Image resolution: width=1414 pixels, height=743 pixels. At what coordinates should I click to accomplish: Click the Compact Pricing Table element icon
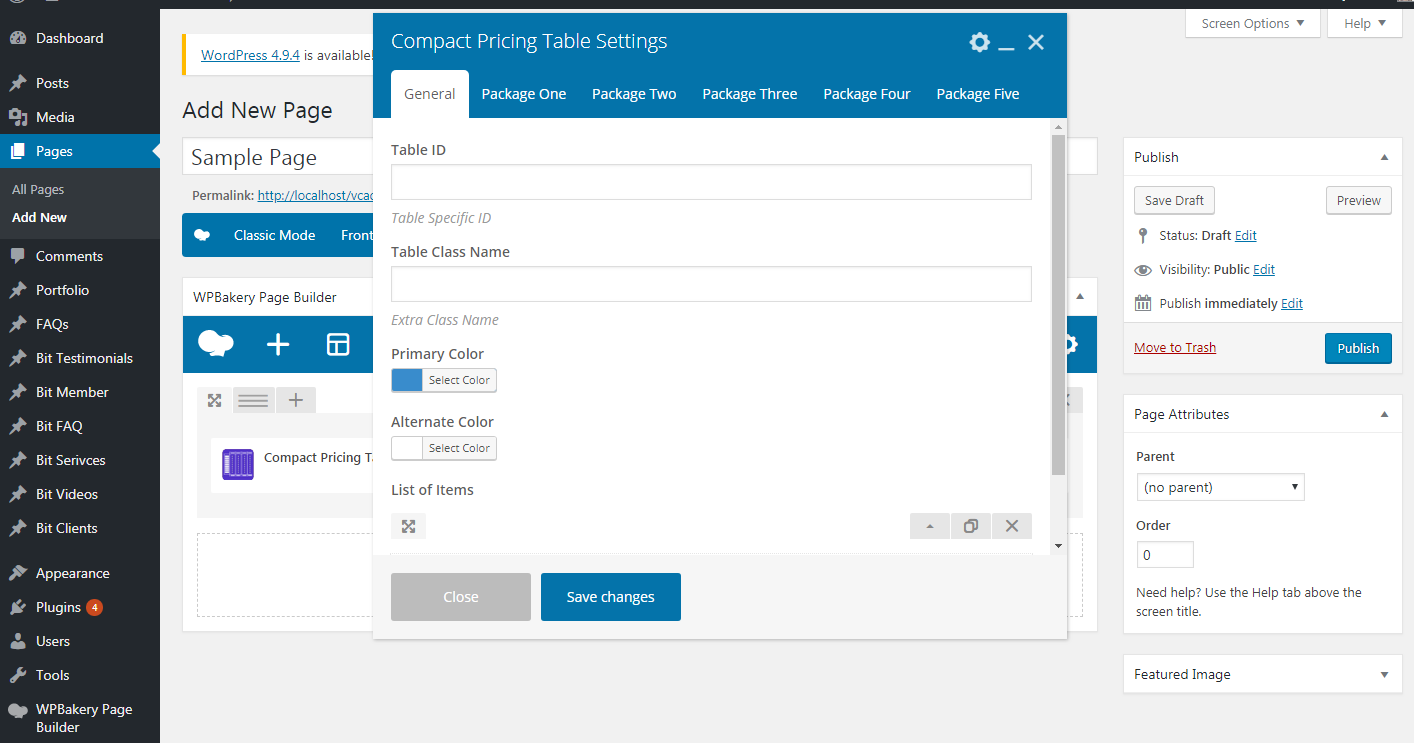(x=238, y=464)
